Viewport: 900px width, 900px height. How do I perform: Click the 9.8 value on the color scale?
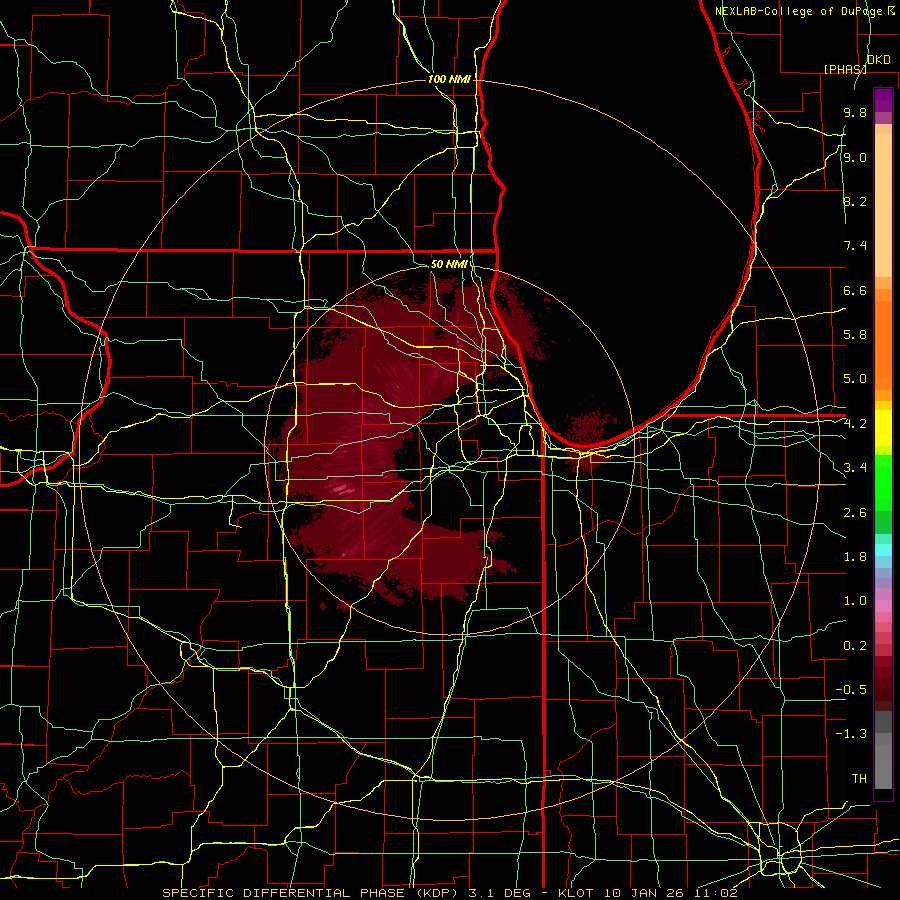tap(855, 113)
